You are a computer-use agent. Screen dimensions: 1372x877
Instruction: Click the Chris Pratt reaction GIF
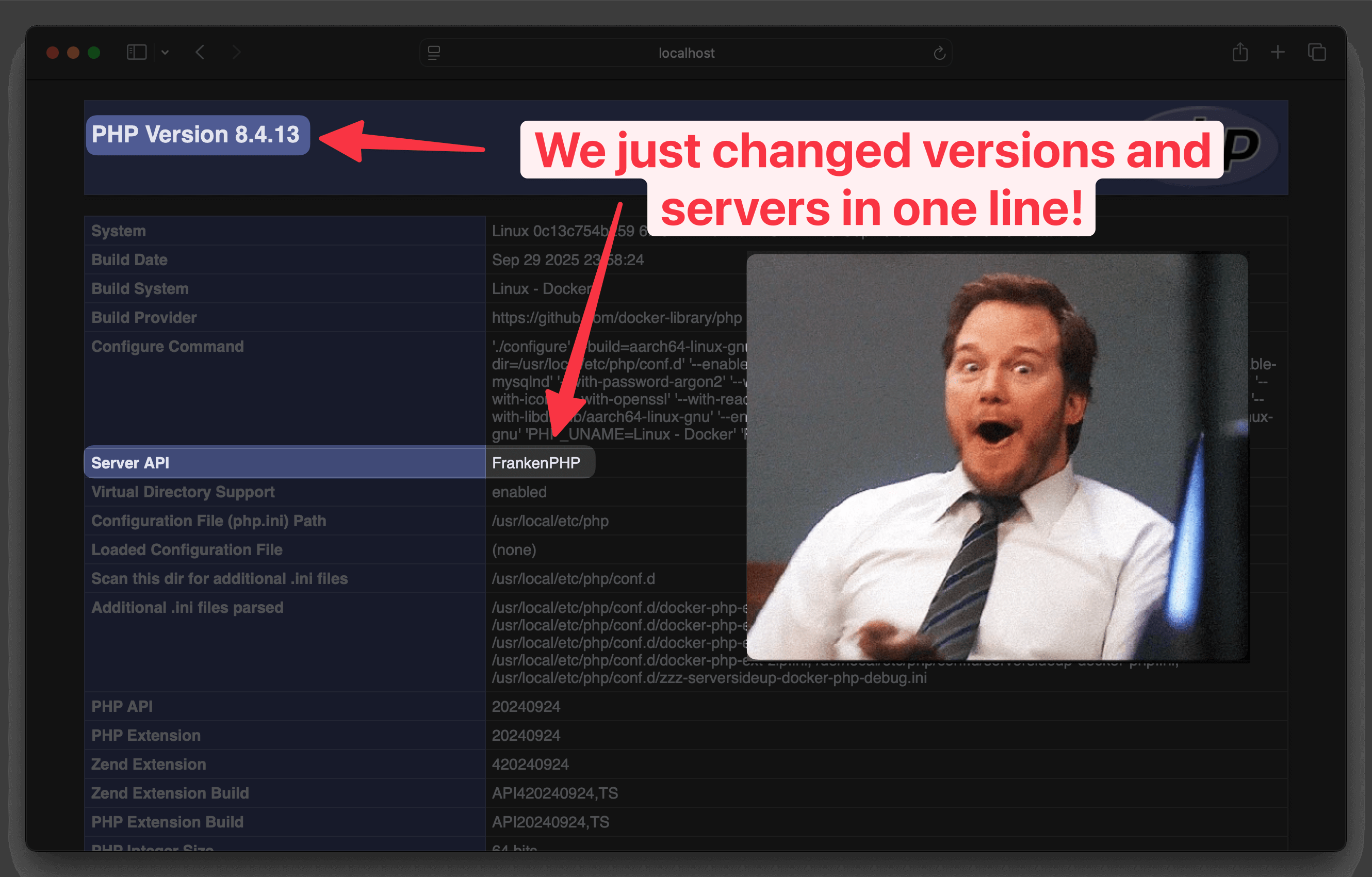(x=997, y=456)
